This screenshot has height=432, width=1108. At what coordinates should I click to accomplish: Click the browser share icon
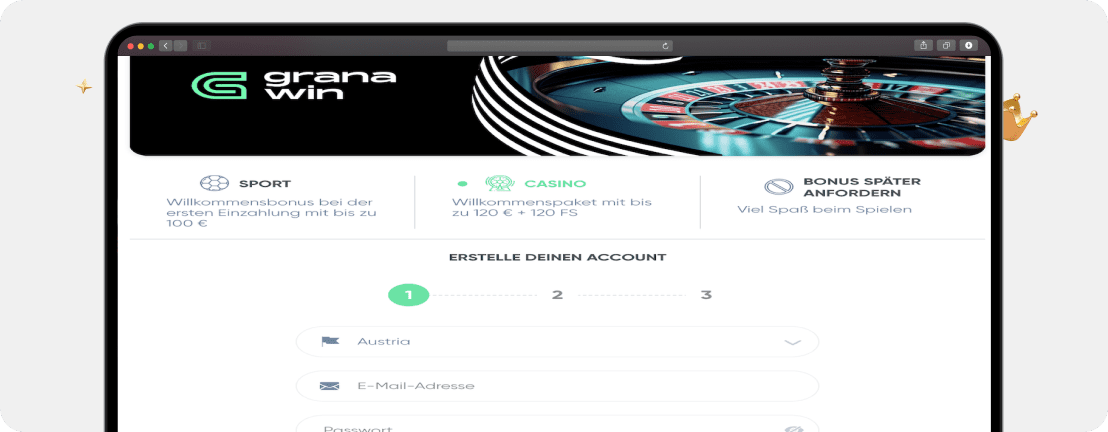coord(924,45)
